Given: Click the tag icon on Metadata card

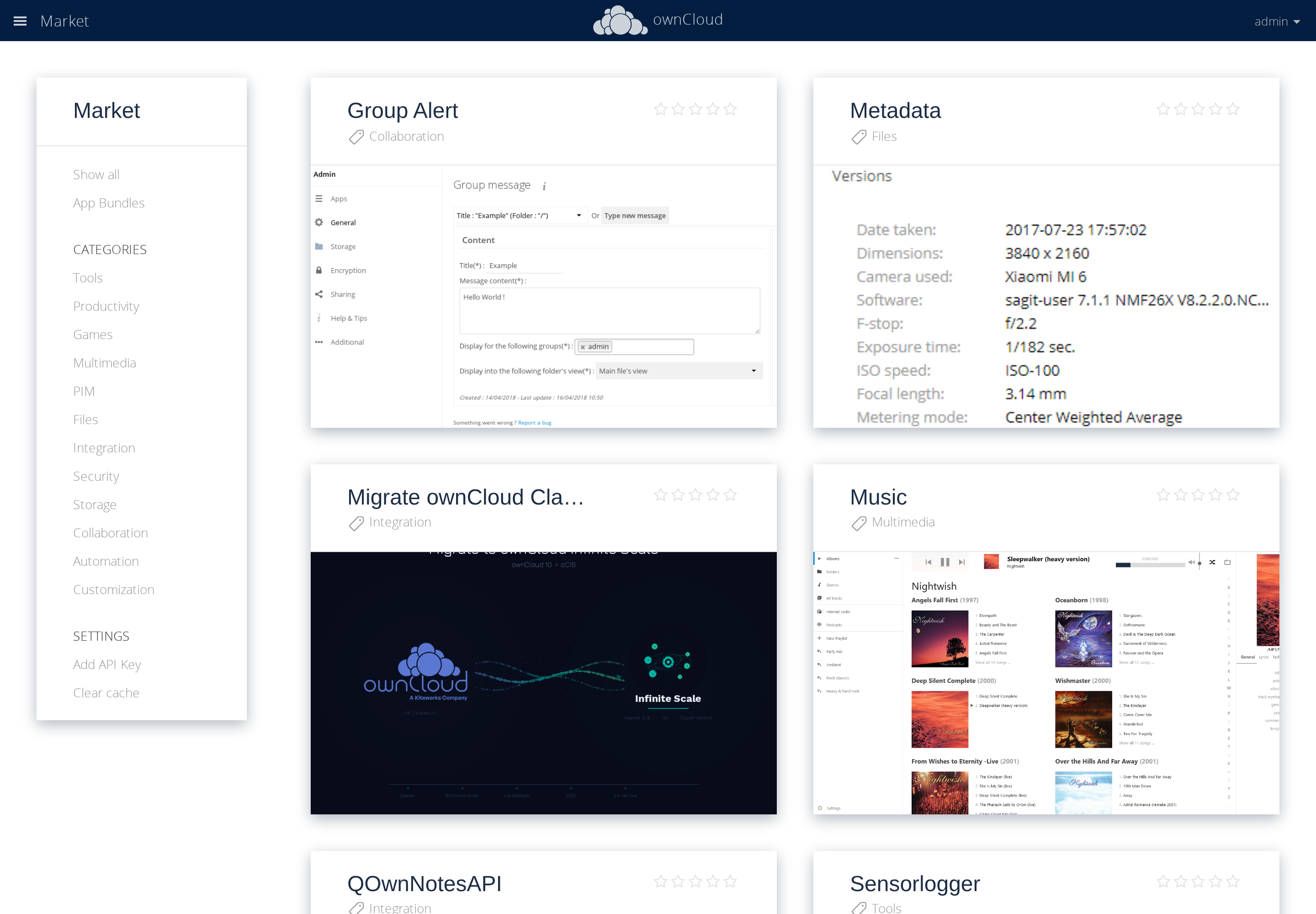Looking at the screenshot, I should [859, 137].
